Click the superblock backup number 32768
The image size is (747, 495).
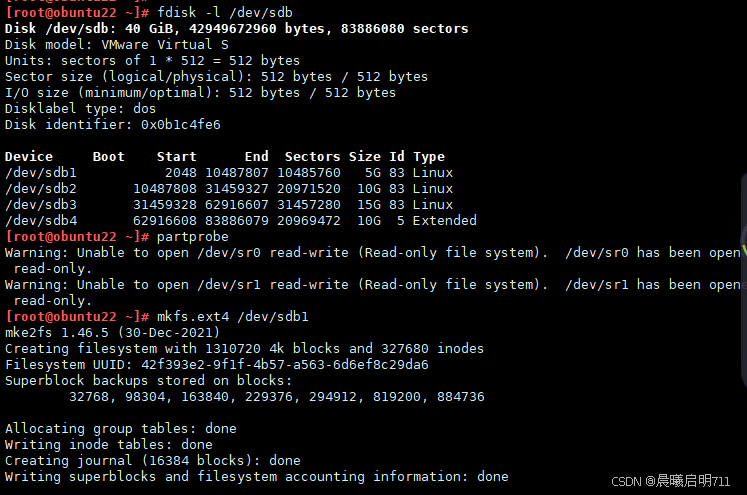point(89,396)
